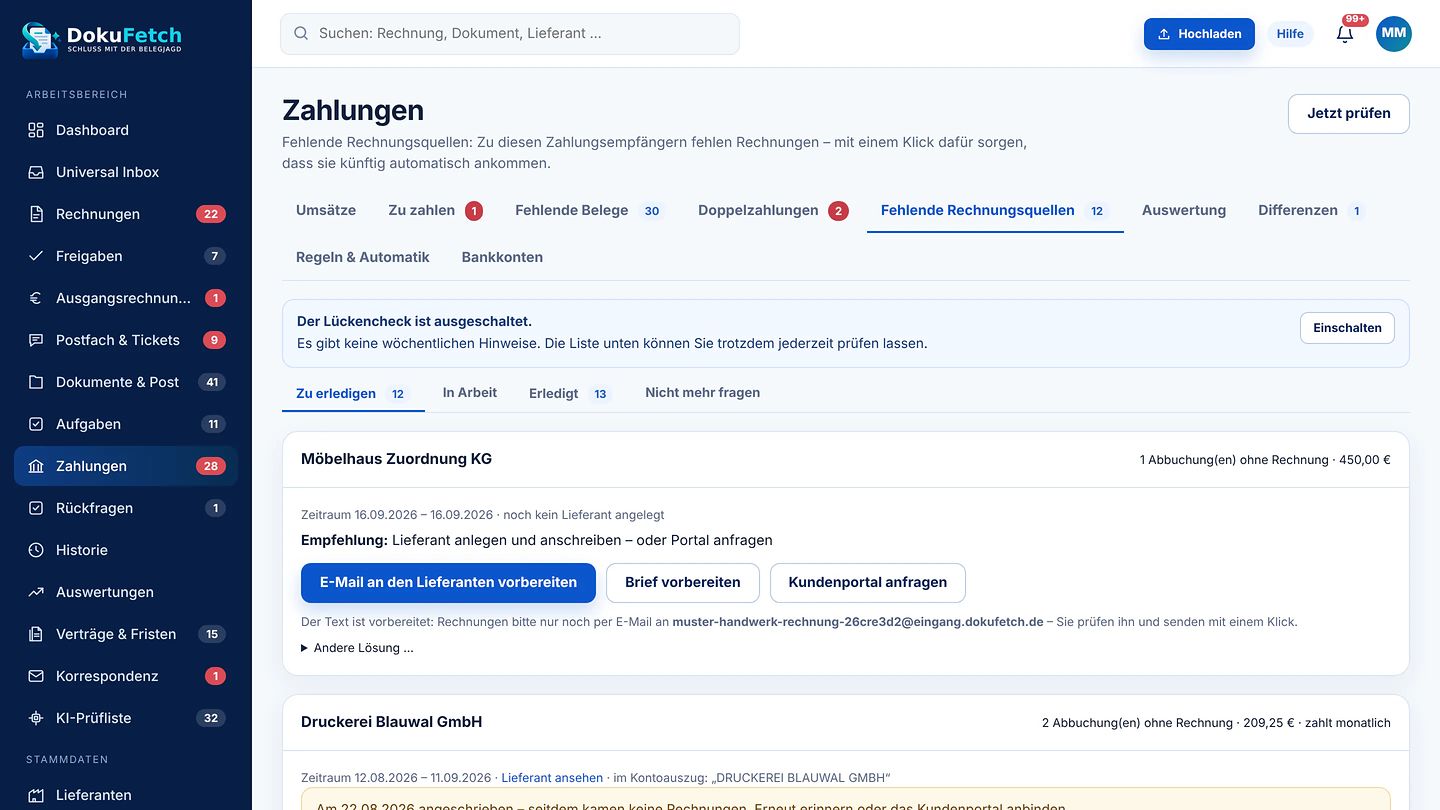Click the Lieferanten icon in Stammdaten
Viewport: 1440px width, 810px height.
pos(36,795)
